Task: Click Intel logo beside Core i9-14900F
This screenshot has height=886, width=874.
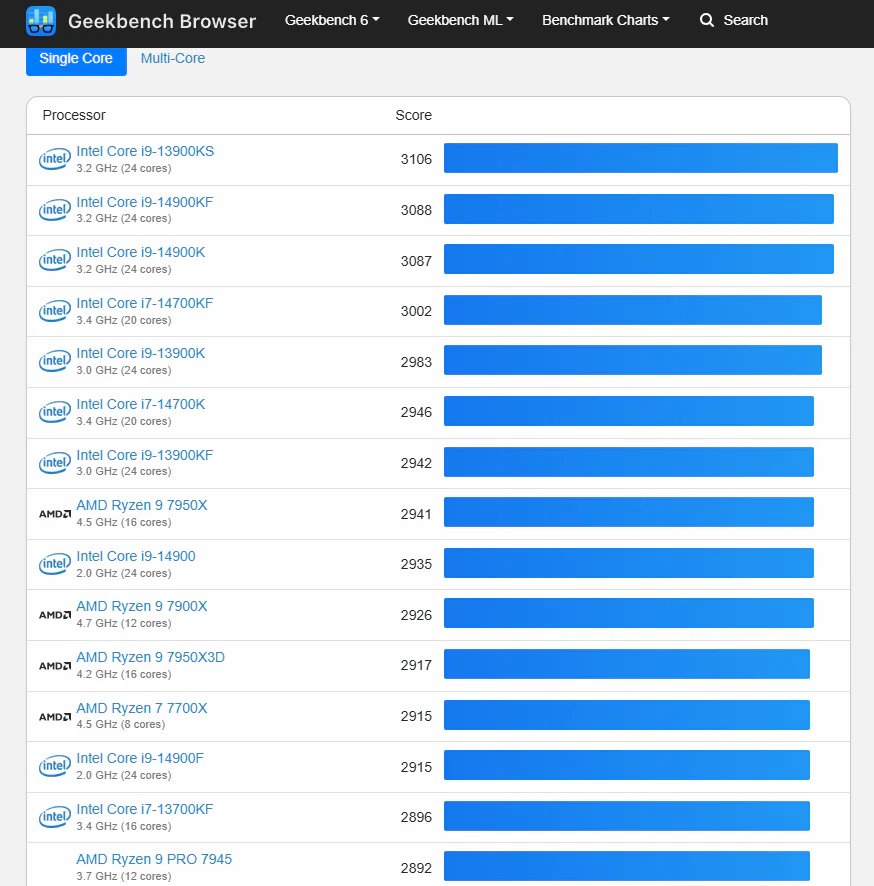Action: [55, 766]
